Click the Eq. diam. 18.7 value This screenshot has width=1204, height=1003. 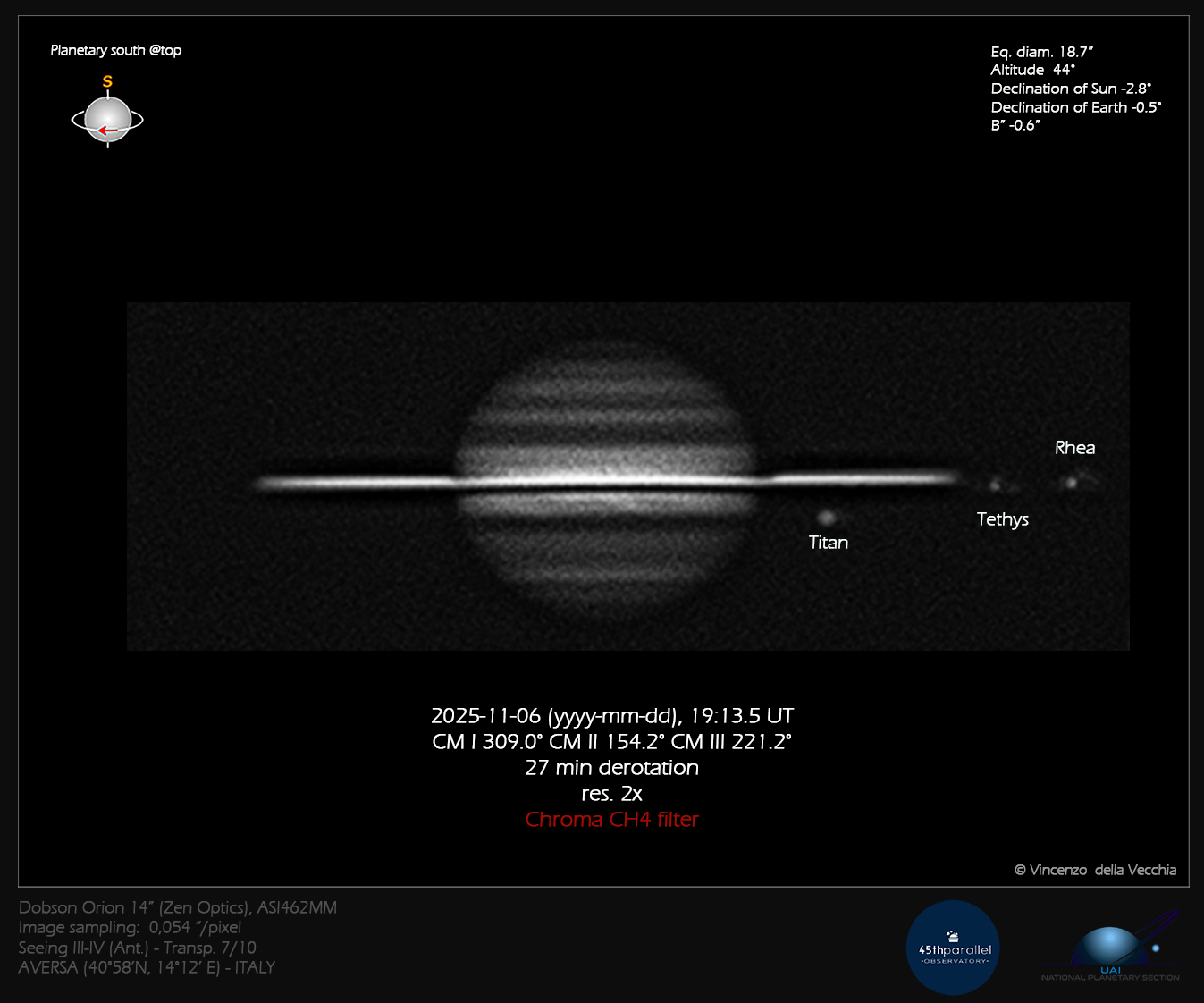pyautogui.click(x=1041, y=52)
